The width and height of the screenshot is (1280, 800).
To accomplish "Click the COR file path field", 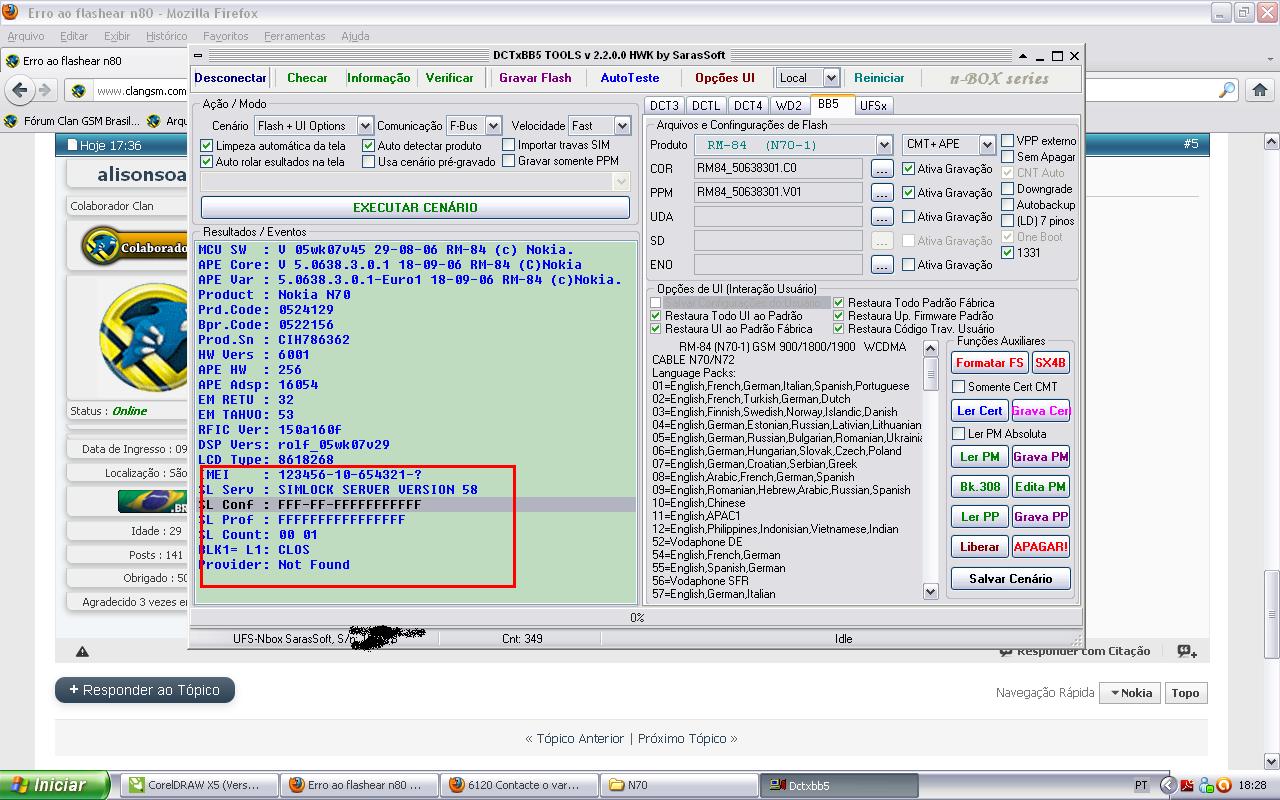I will point(778,168).
